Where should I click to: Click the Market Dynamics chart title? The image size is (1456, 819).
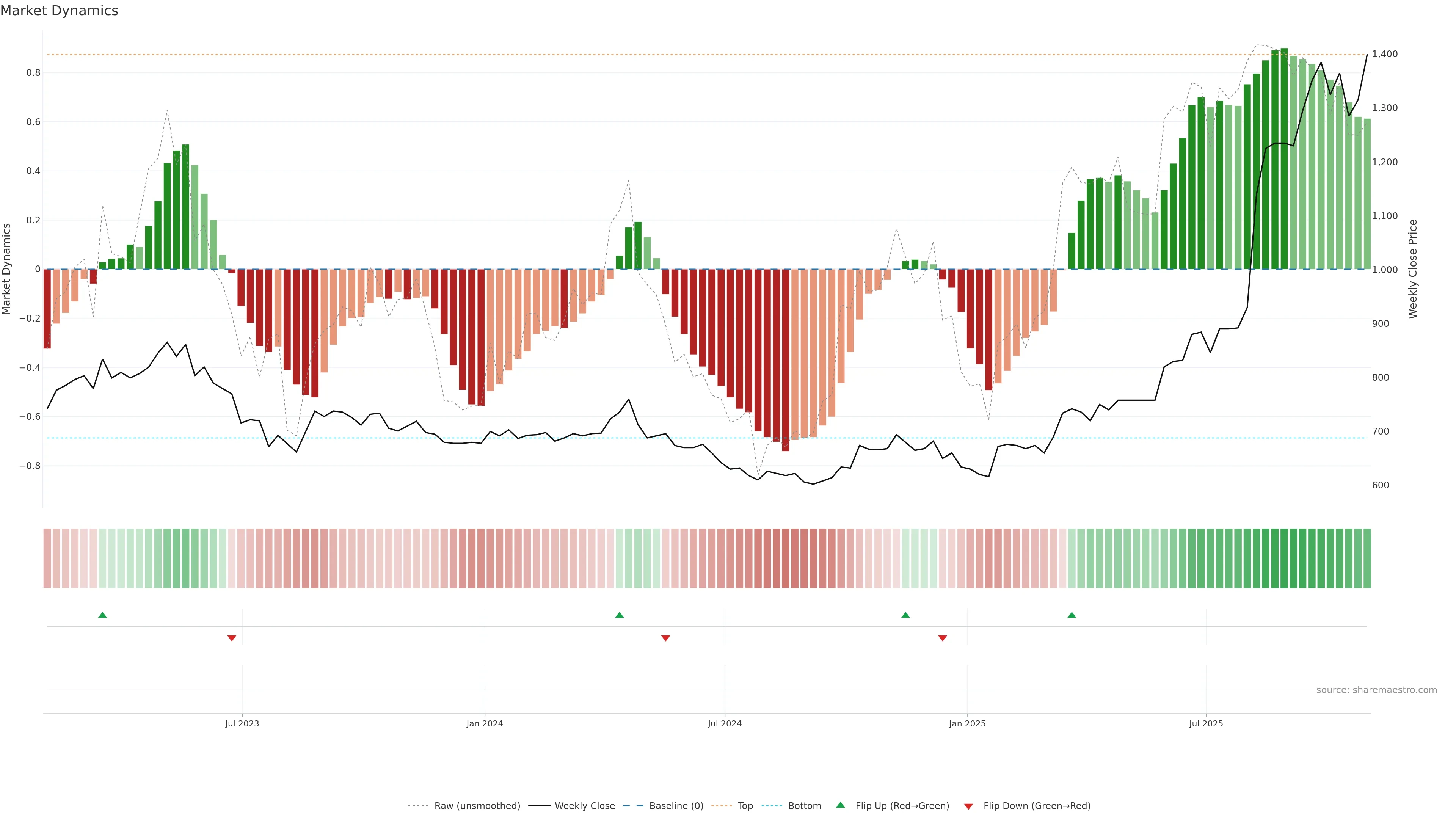coord(60,11)
